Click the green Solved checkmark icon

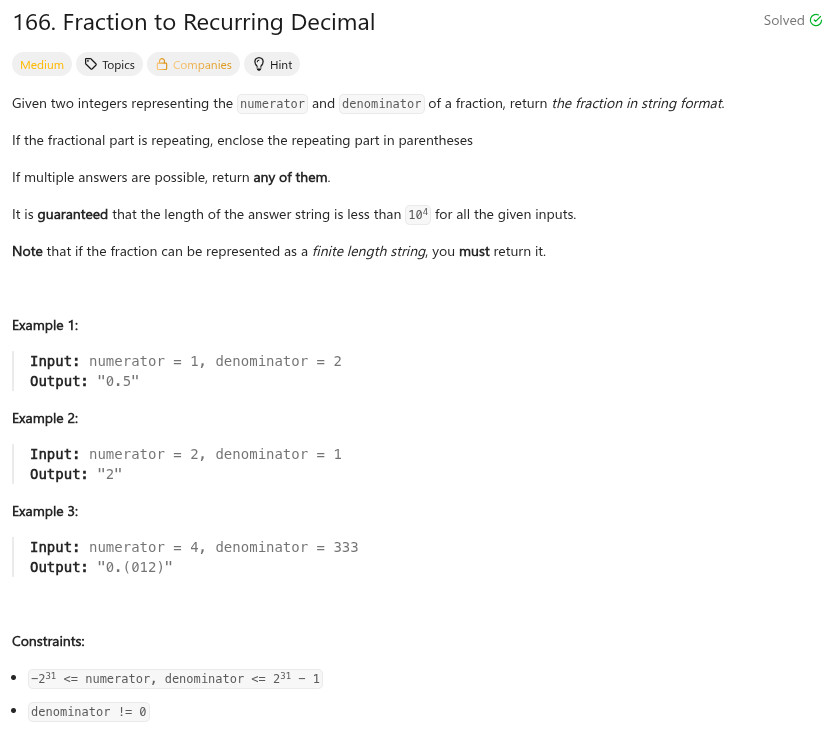[815, 21]
